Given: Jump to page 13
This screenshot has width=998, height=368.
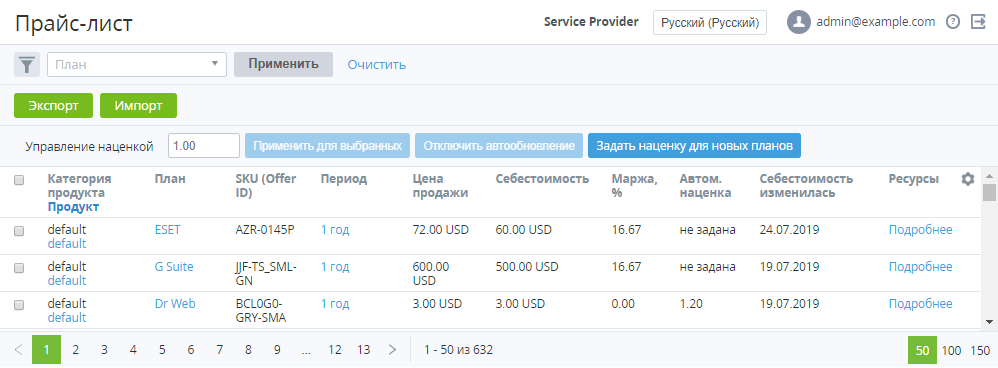Looking at the screenshot, I should point(363,350).
